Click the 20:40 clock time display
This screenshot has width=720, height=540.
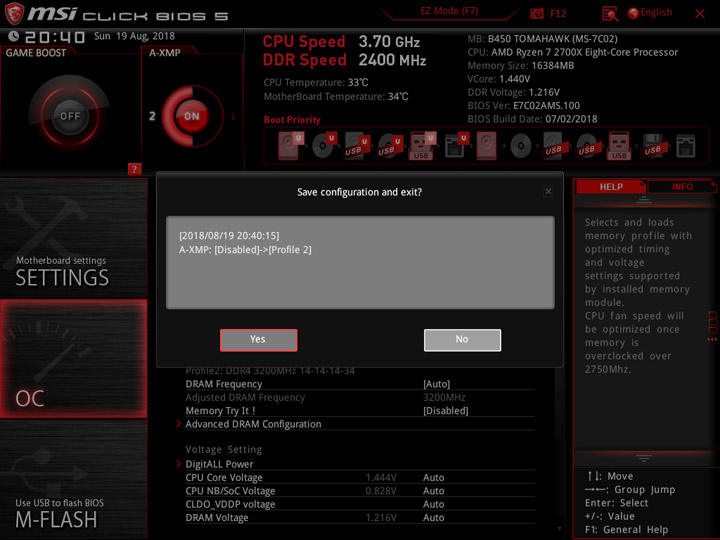click(55, 37)
